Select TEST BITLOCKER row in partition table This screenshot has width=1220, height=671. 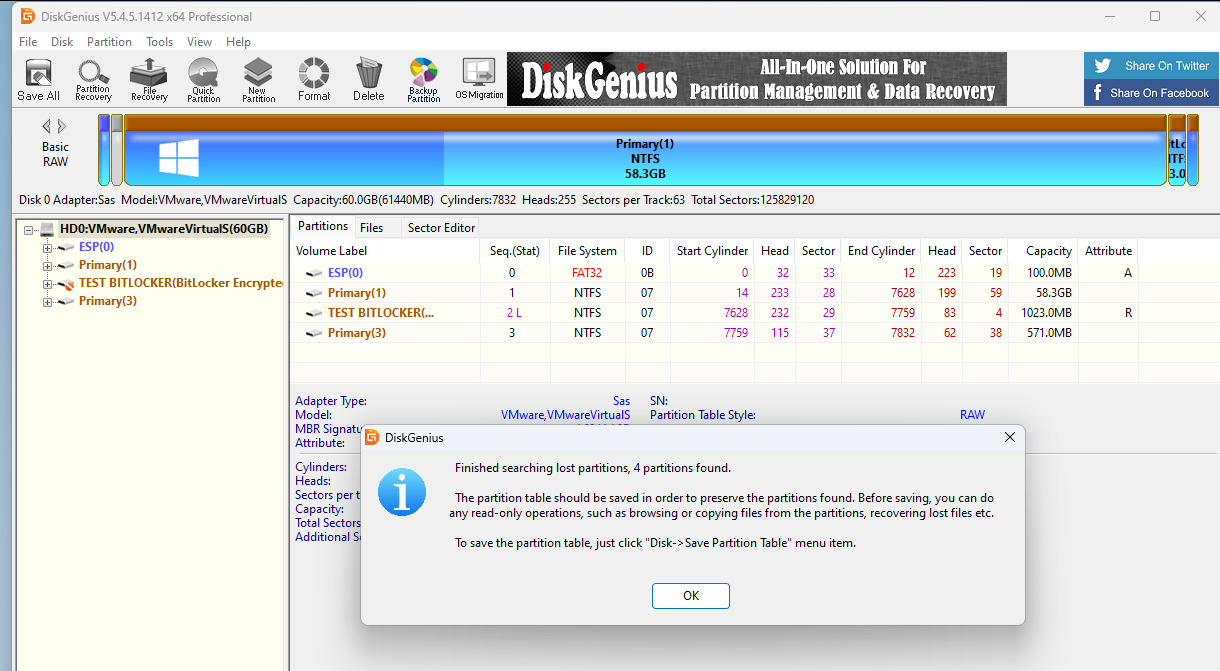tap(715, 313)
